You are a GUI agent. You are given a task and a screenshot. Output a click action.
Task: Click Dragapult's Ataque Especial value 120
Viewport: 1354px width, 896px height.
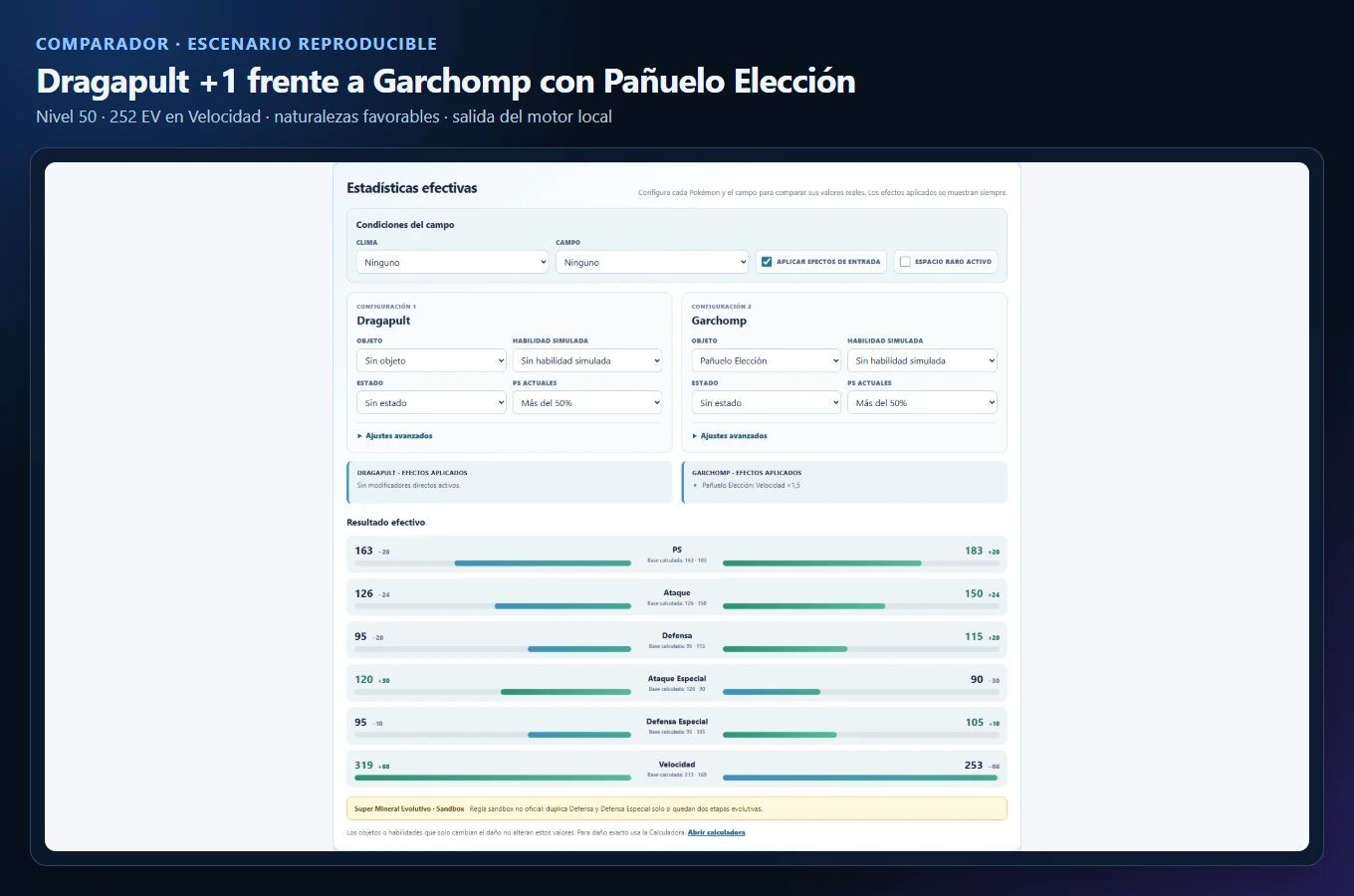pos(363,680)
